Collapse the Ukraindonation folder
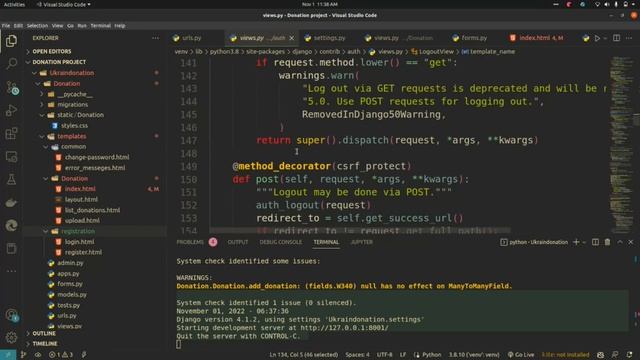This screenshot has height=360, width=640. [x=71, y=73]
